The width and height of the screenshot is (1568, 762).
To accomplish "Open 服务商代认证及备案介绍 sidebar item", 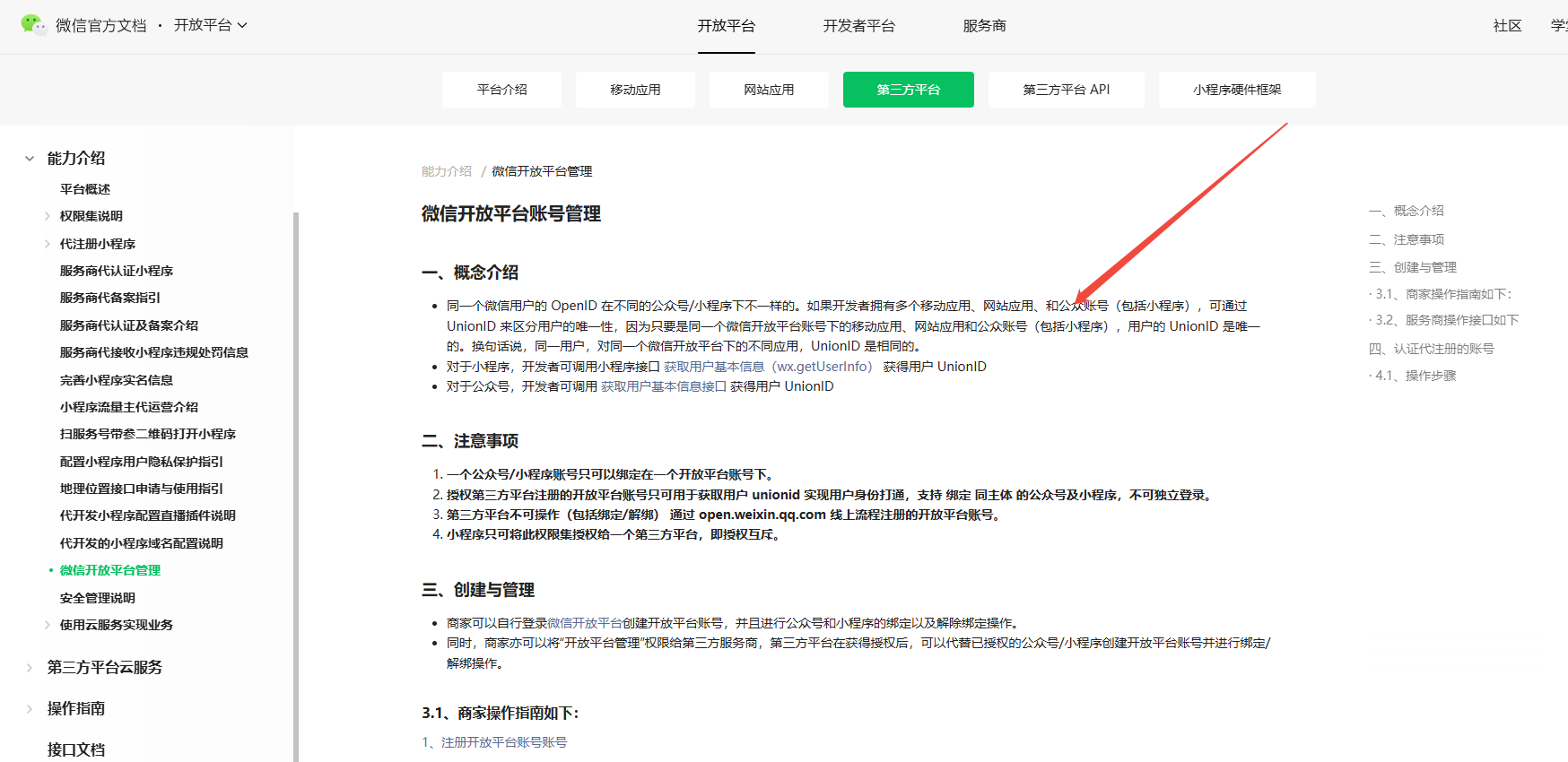I will [129, 325].
